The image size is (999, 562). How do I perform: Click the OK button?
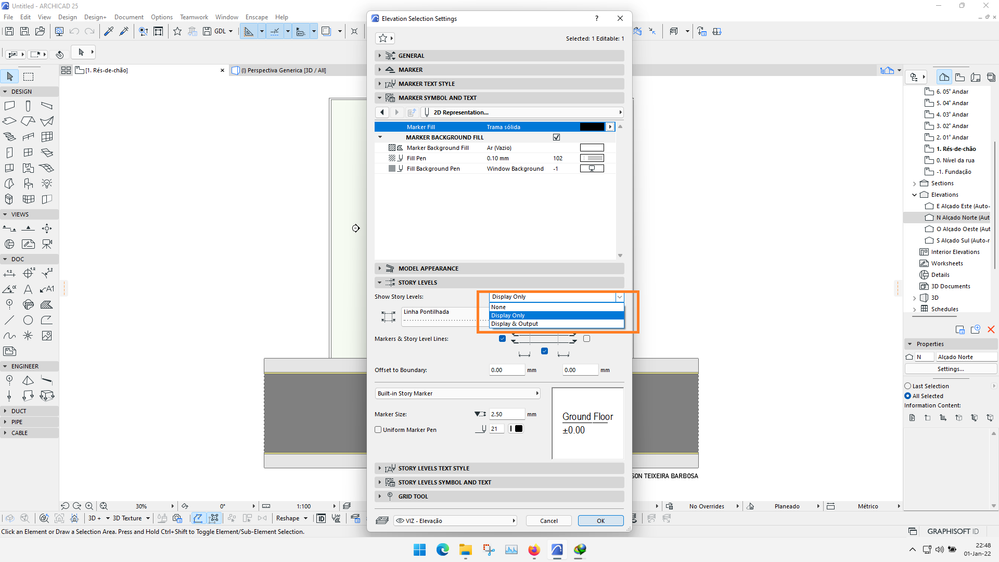(x=601, y=521)
